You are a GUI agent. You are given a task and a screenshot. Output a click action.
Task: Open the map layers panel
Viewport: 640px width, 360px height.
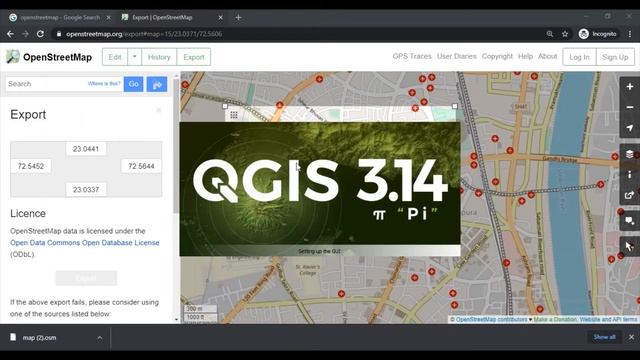click(x=629, y=154)
